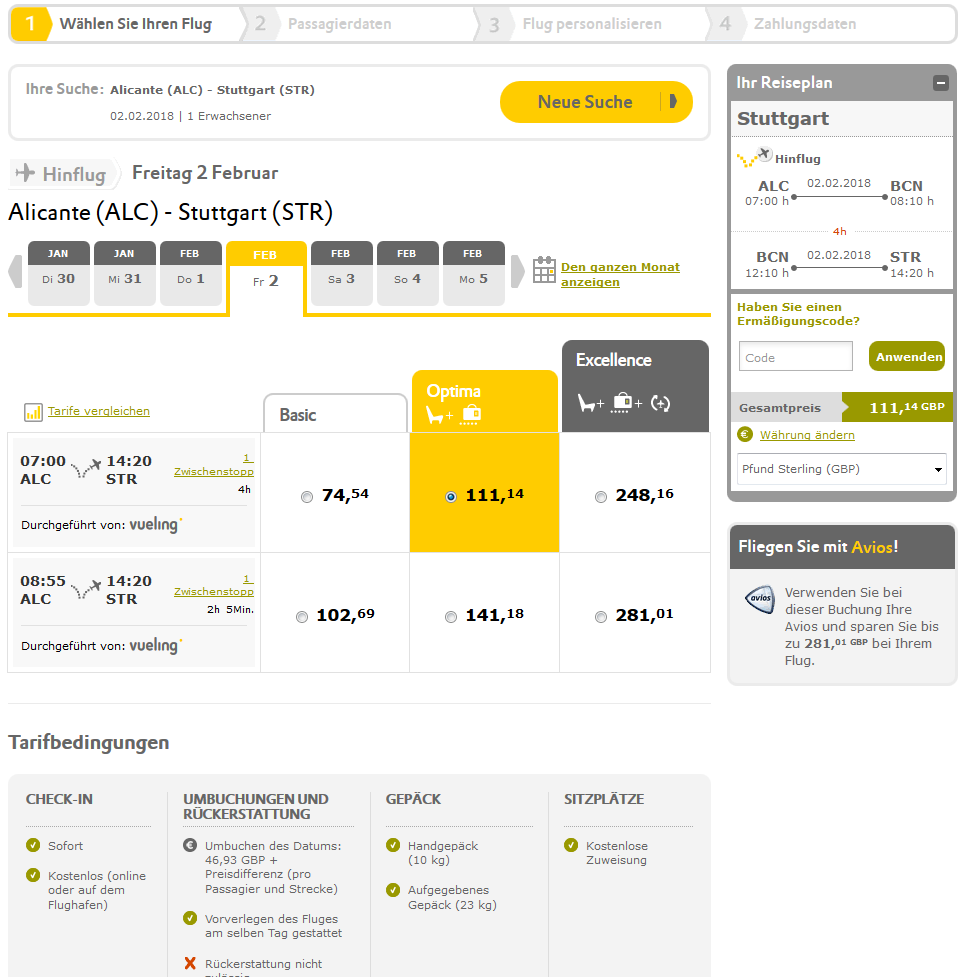969x977 pixels.
Task: Collapse Ihr Reiseplan with minus icon
Action: pyautogui.click(x=940, y=83)
